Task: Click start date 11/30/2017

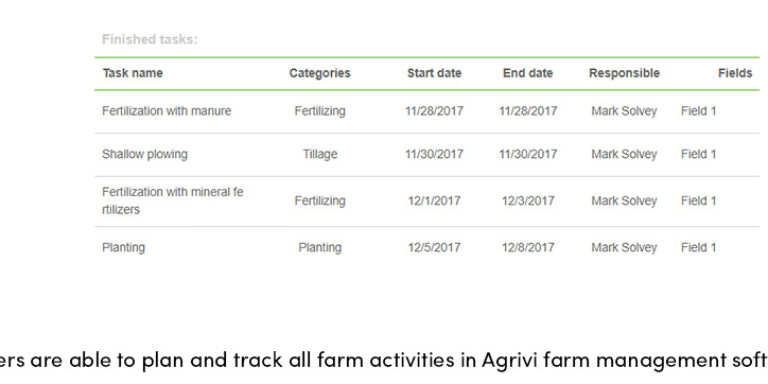Action: tap(434, 154)
